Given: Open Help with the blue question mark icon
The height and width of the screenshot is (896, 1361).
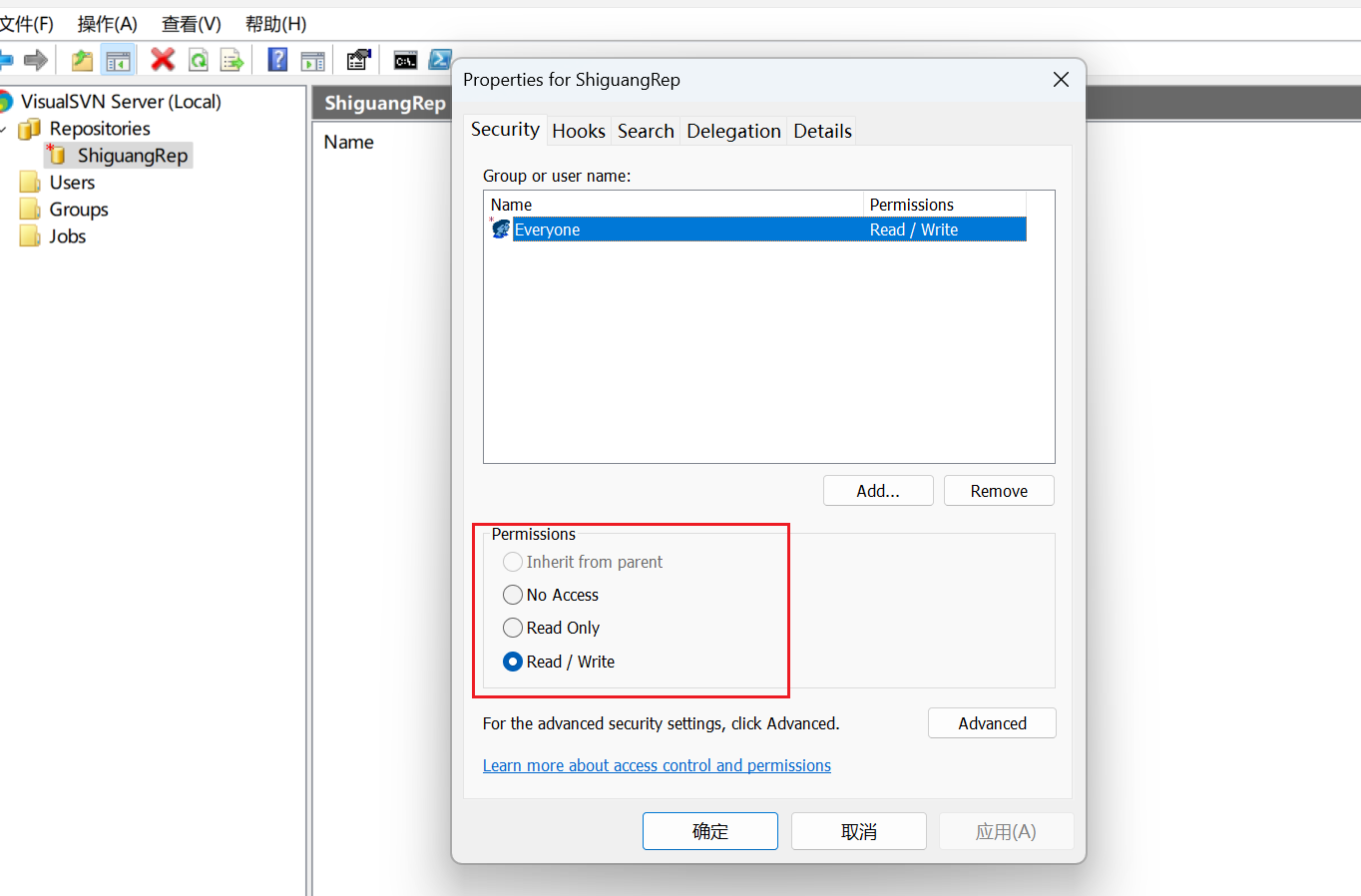Looking at the screenshot, I should [278, 60].
